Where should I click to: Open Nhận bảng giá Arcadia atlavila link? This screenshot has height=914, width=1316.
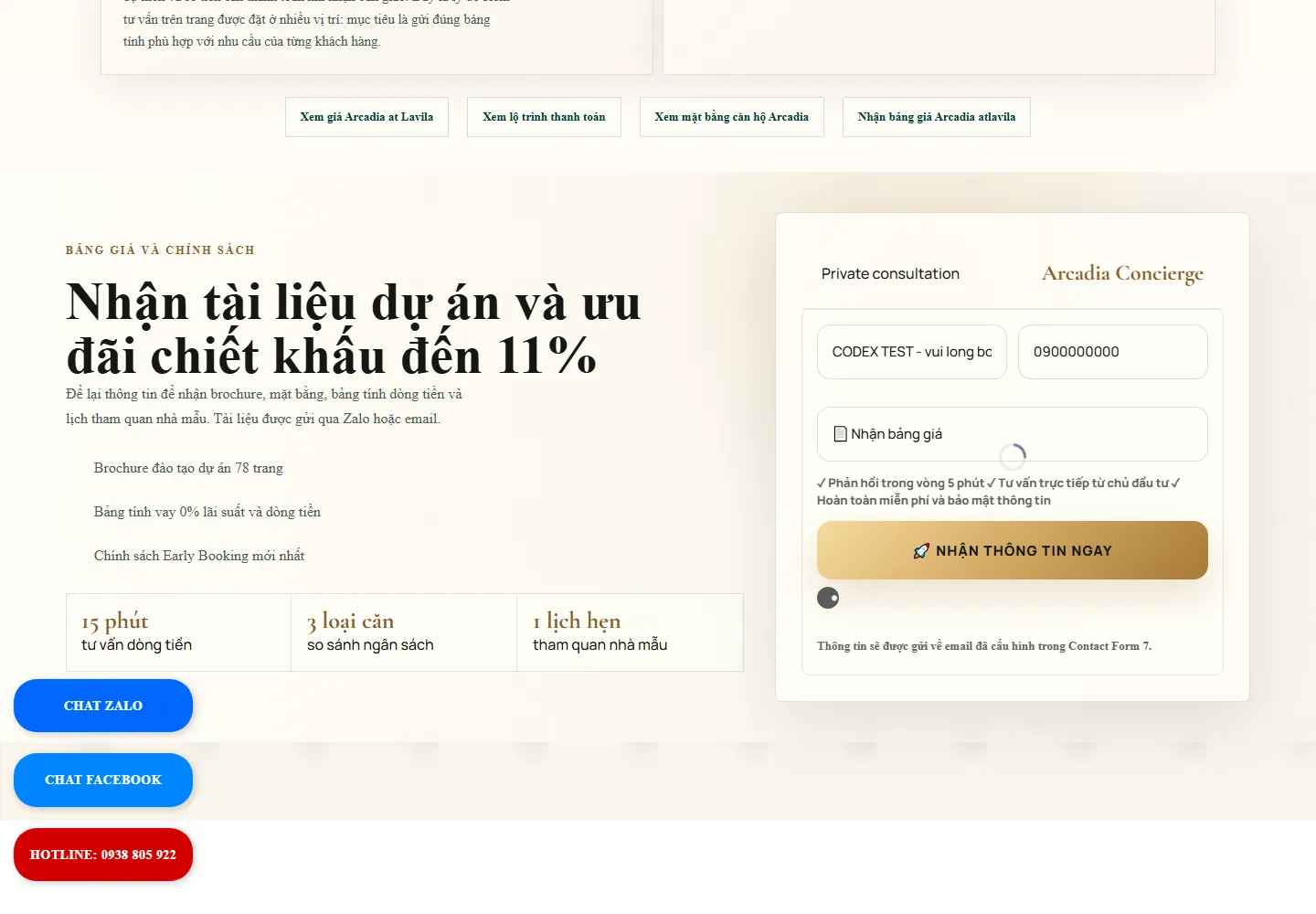[x=937, y=117]
